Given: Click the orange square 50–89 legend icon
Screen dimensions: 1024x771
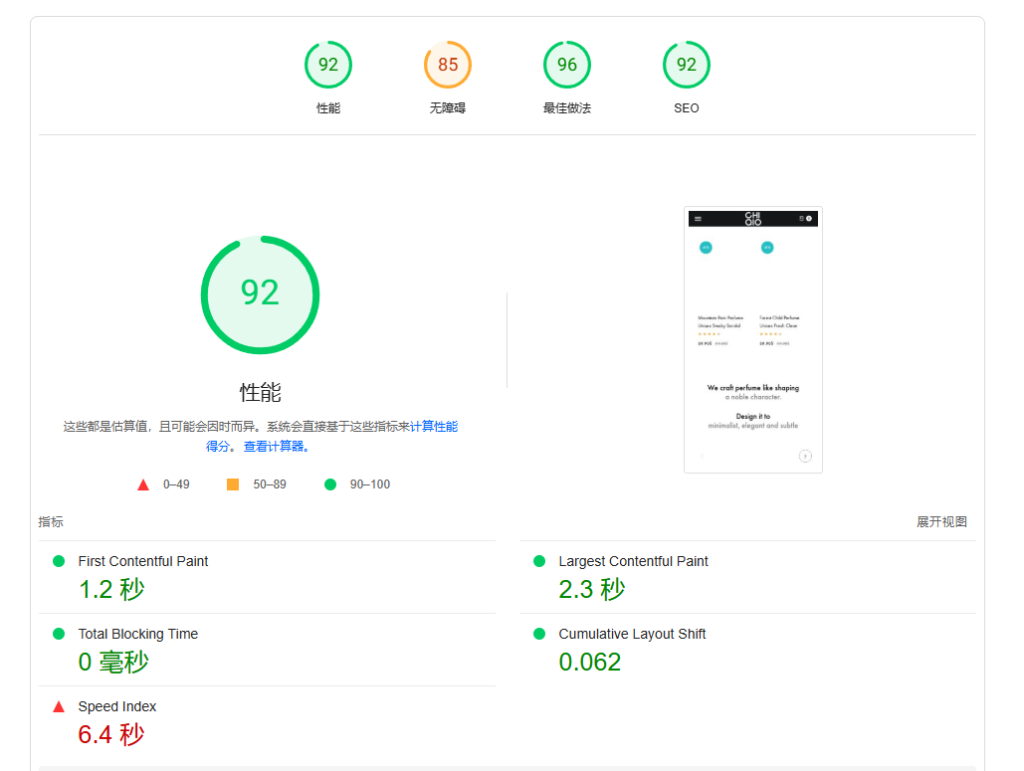Looking at the screenshot, I should [233, 484].
